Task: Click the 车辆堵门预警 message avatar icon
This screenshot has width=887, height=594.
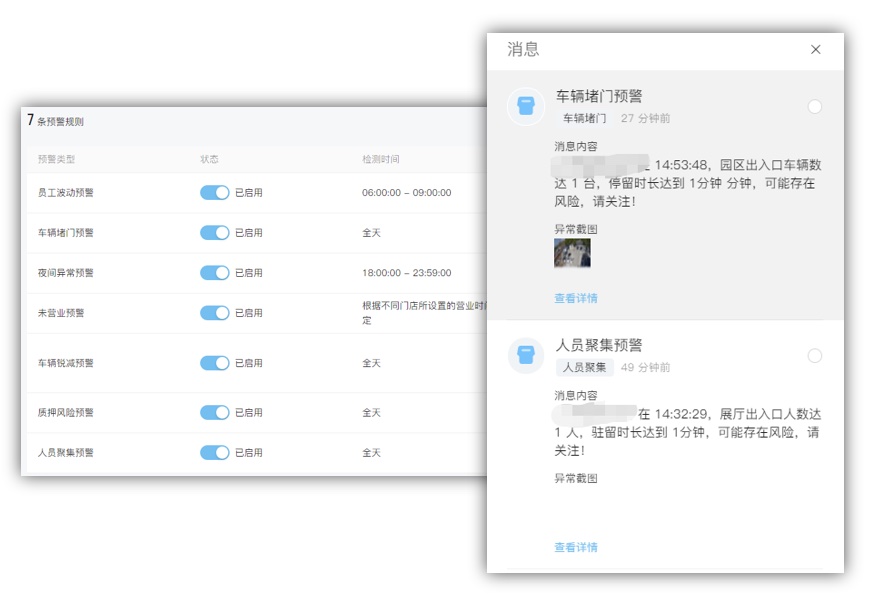Action: [526, 107]
